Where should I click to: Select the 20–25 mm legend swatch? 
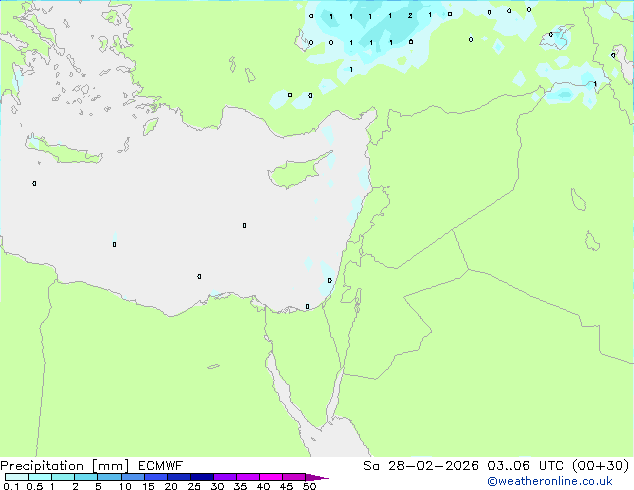[178, 477]
